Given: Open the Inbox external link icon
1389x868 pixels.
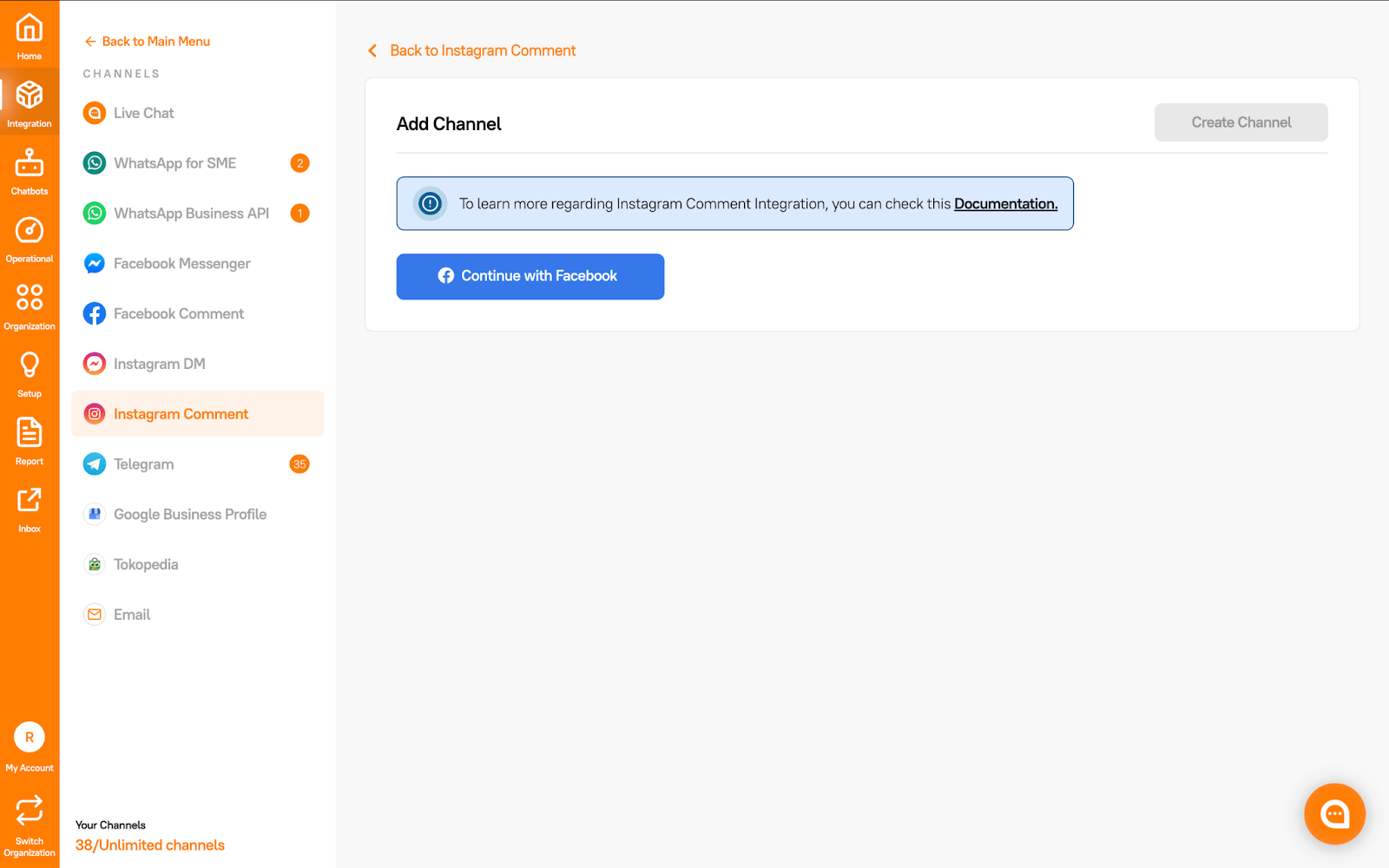Looking at the screenshot, I should coord(30,500).
